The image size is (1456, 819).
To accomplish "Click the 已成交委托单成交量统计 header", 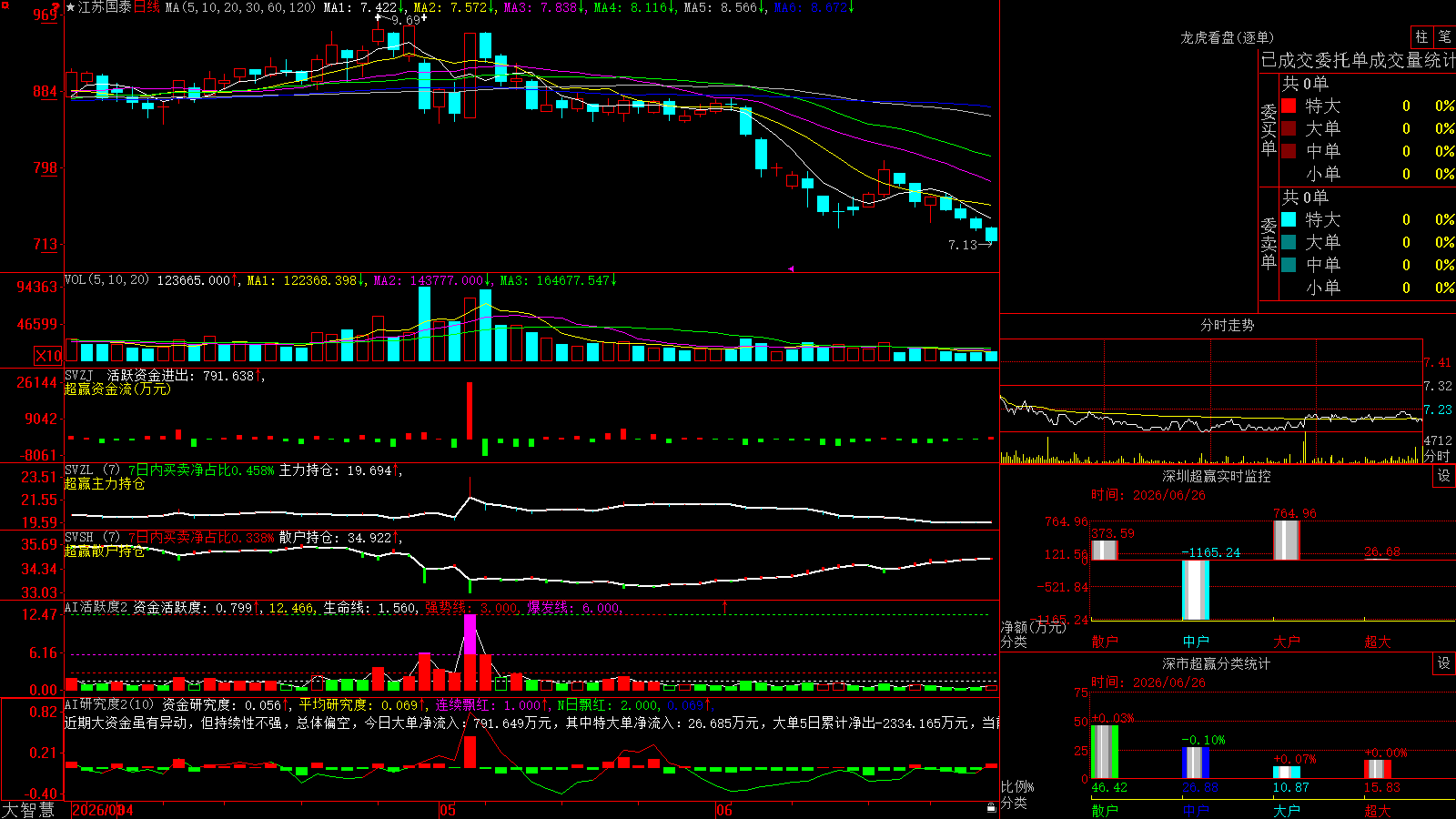I will (x=1358, y=60).
